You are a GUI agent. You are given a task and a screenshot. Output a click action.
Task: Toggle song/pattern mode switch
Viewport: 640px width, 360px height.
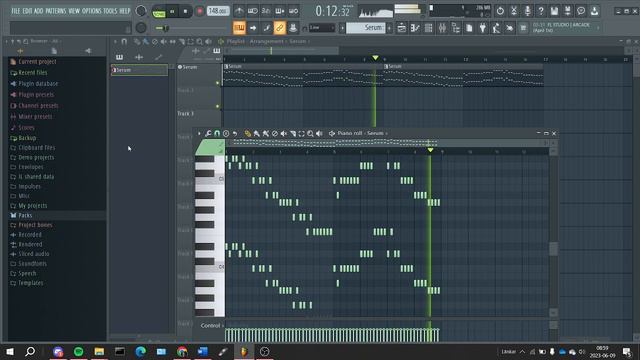click(158, 12)
